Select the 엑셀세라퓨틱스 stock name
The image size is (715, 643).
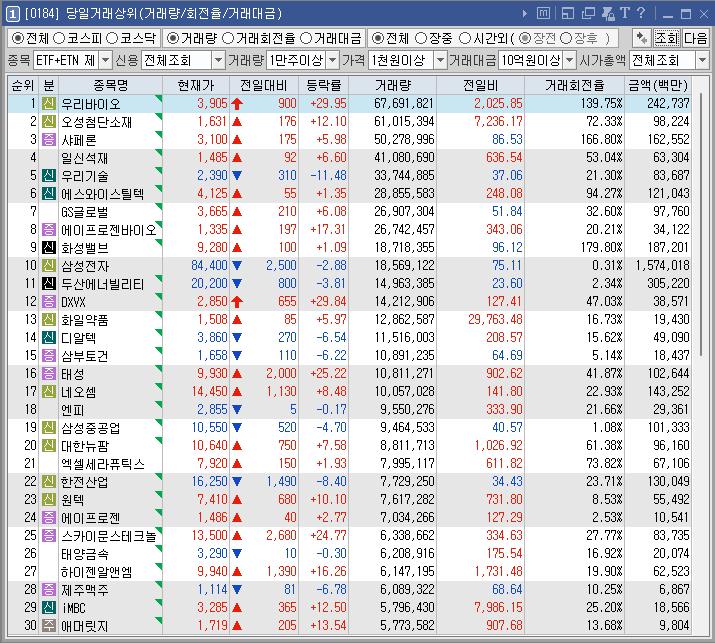103,464
